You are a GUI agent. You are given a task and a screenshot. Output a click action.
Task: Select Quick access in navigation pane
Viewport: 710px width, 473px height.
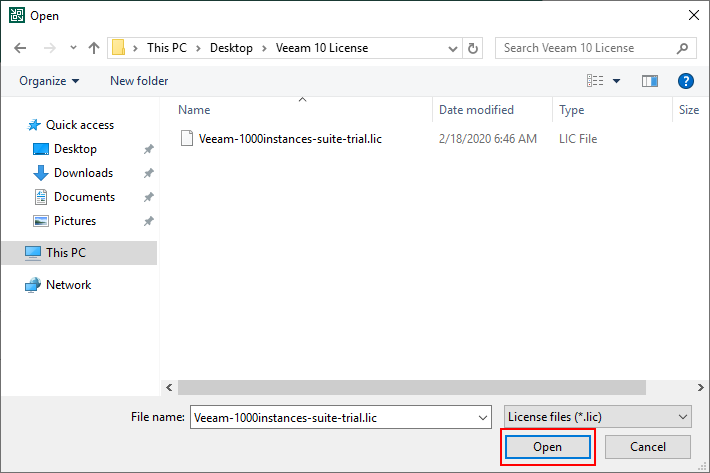tap(80, 125)
